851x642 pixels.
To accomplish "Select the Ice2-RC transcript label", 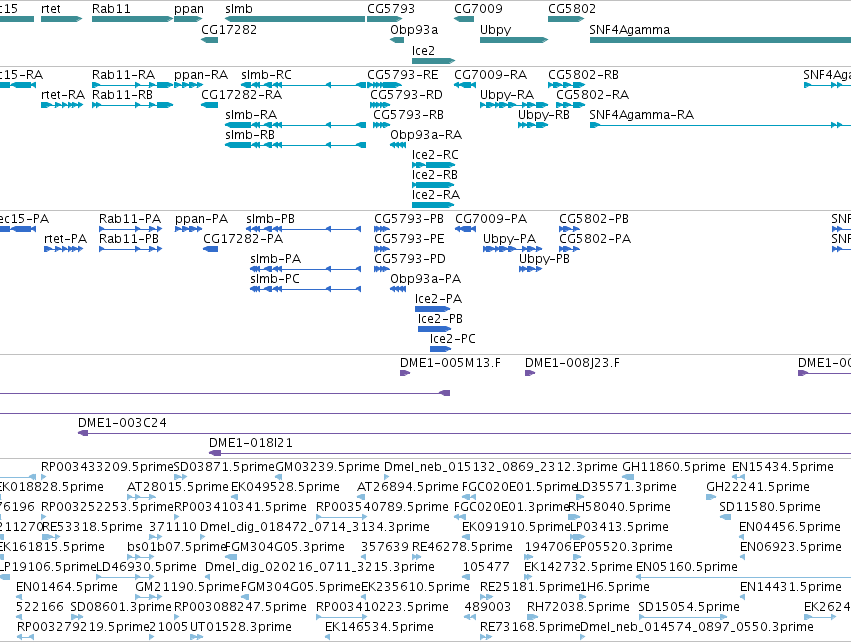I will [x=435, y=155].
